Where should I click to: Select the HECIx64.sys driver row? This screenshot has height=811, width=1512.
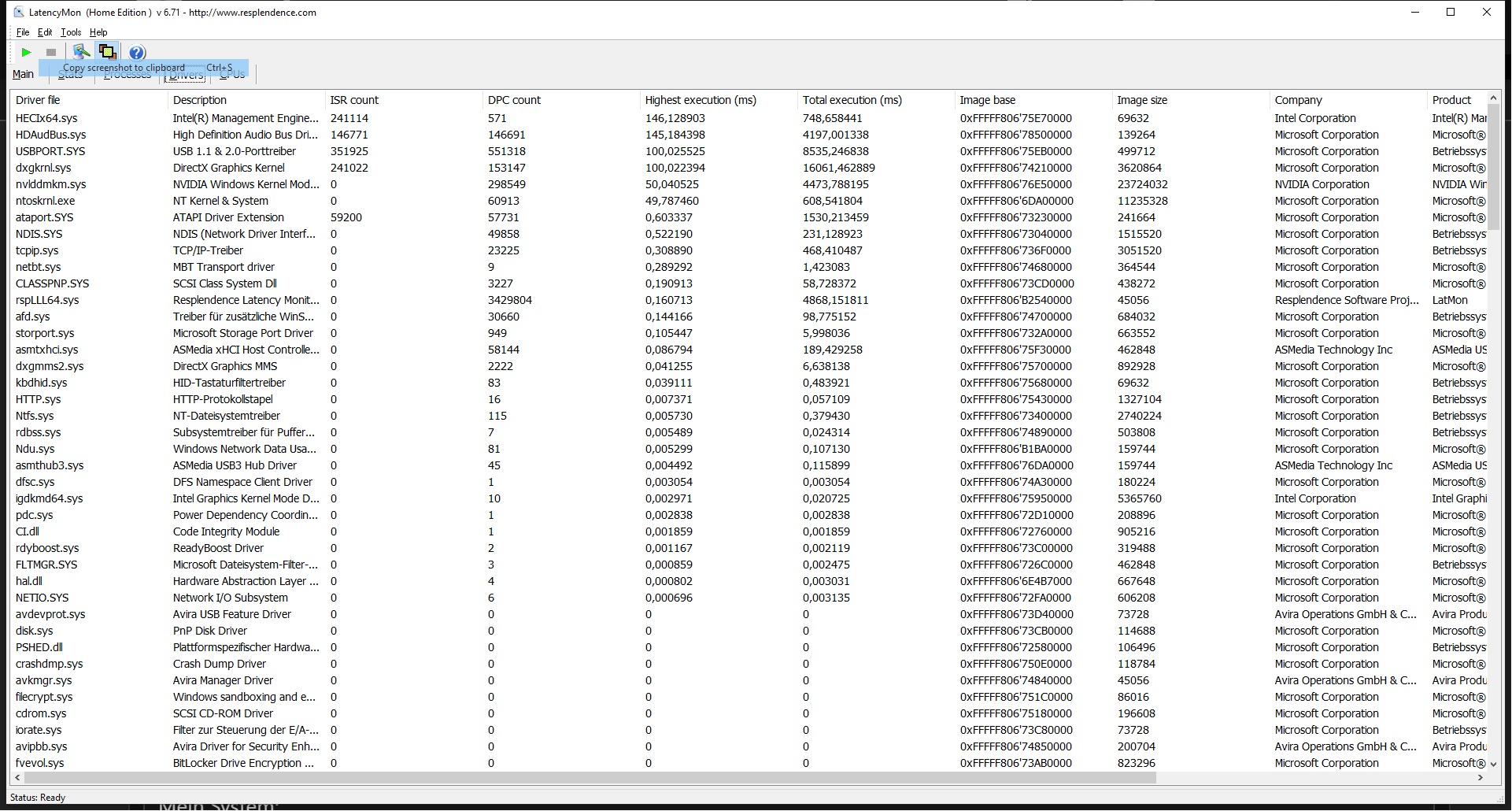[x=749, y=118]
